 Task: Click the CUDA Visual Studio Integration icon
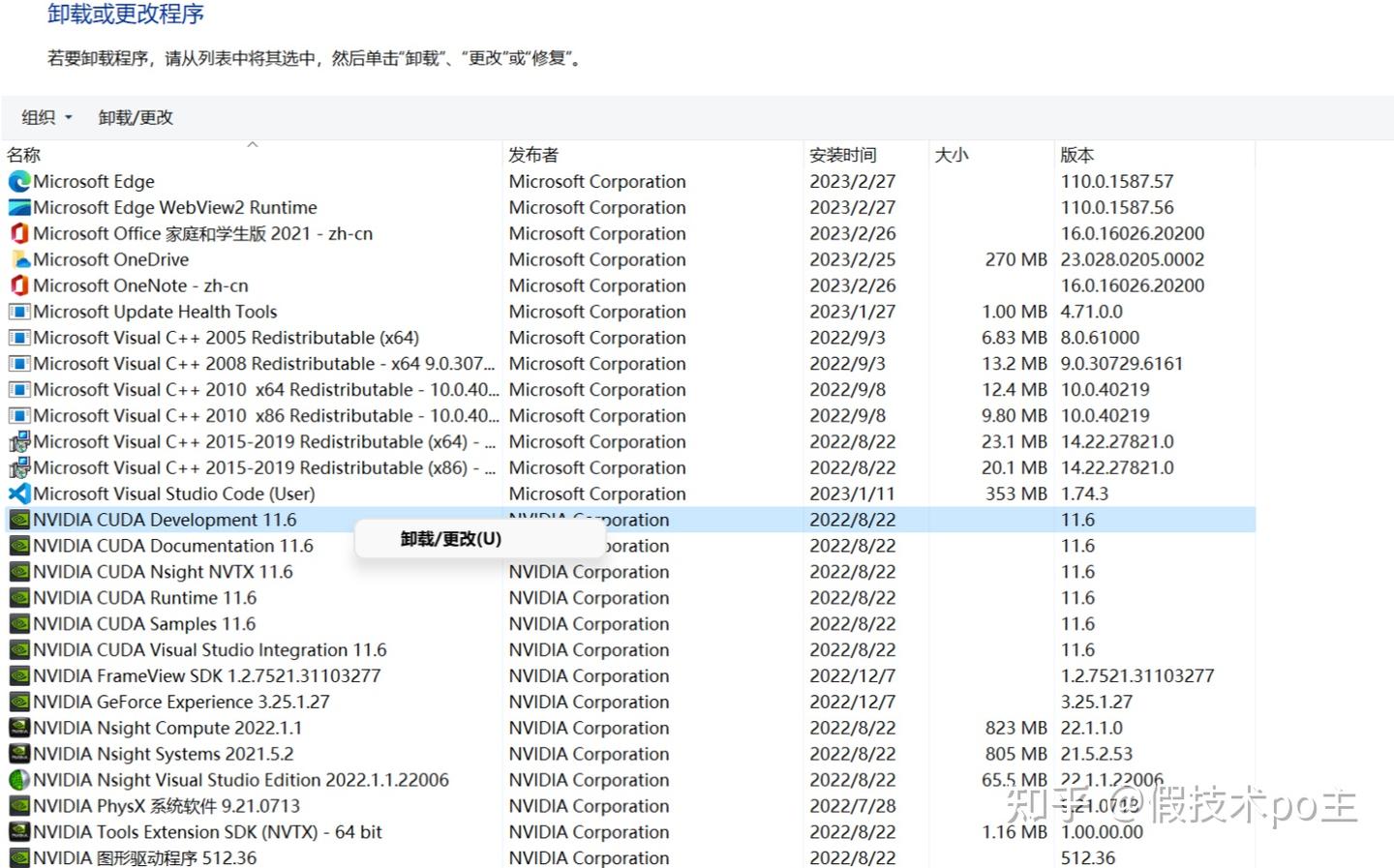click(x=19, y=650)
